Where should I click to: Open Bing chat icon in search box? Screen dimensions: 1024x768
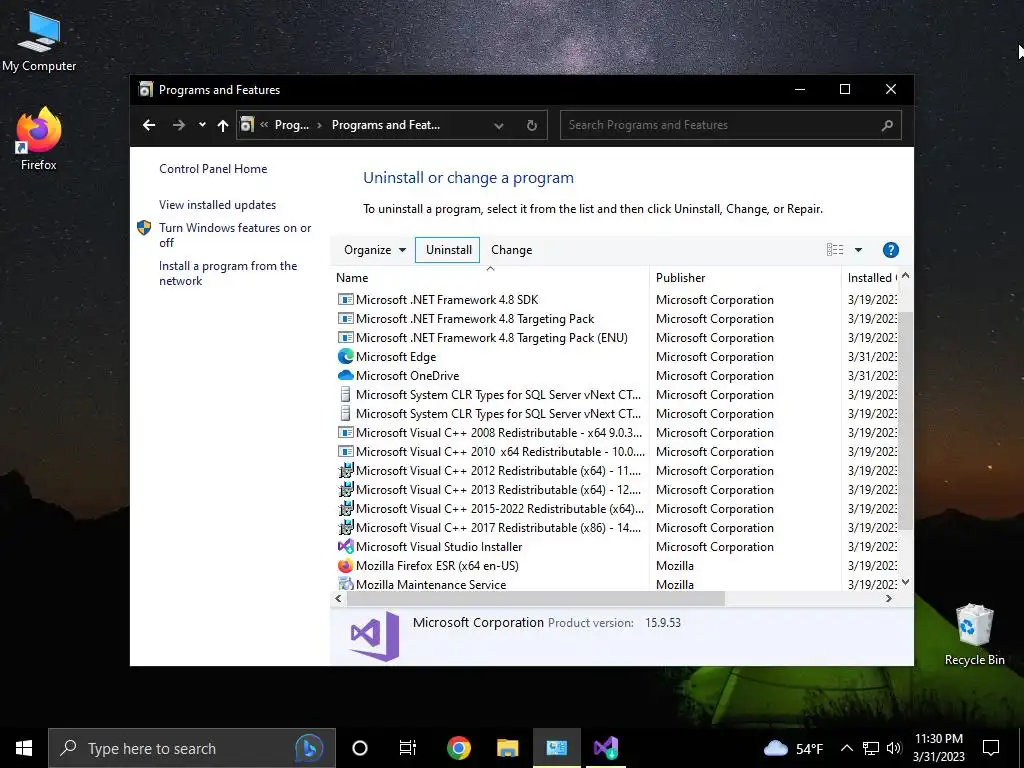tap(309, 748)
